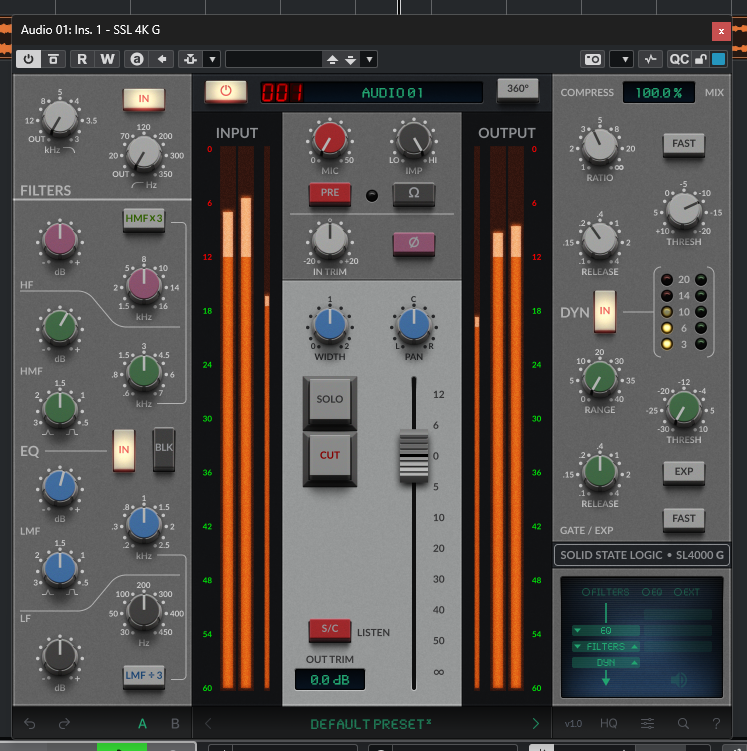Click the IN TRIM knob
The image size is (747, 751).
click(329, 239)
